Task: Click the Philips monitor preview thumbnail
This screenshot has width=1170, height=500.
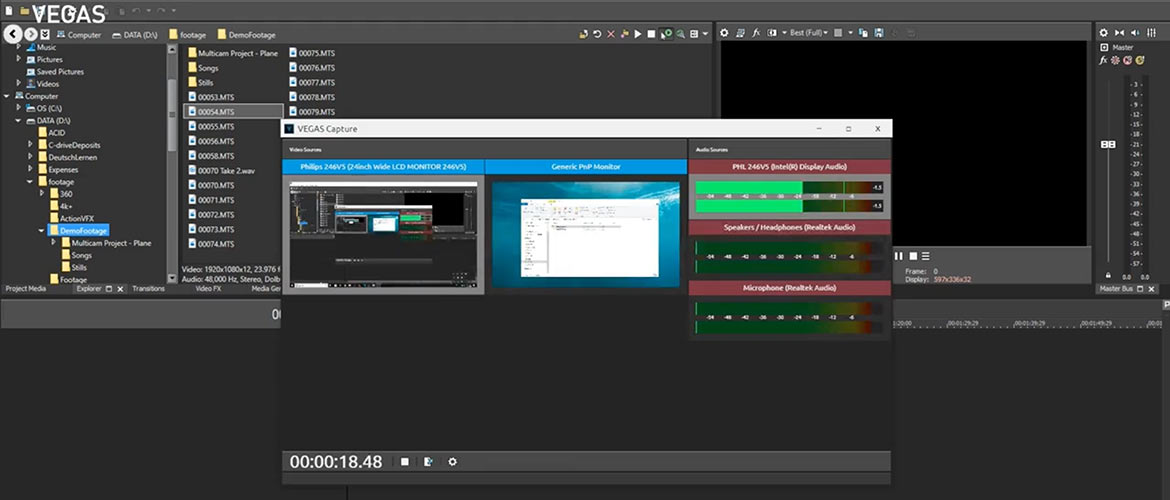Action: [384, 234]
